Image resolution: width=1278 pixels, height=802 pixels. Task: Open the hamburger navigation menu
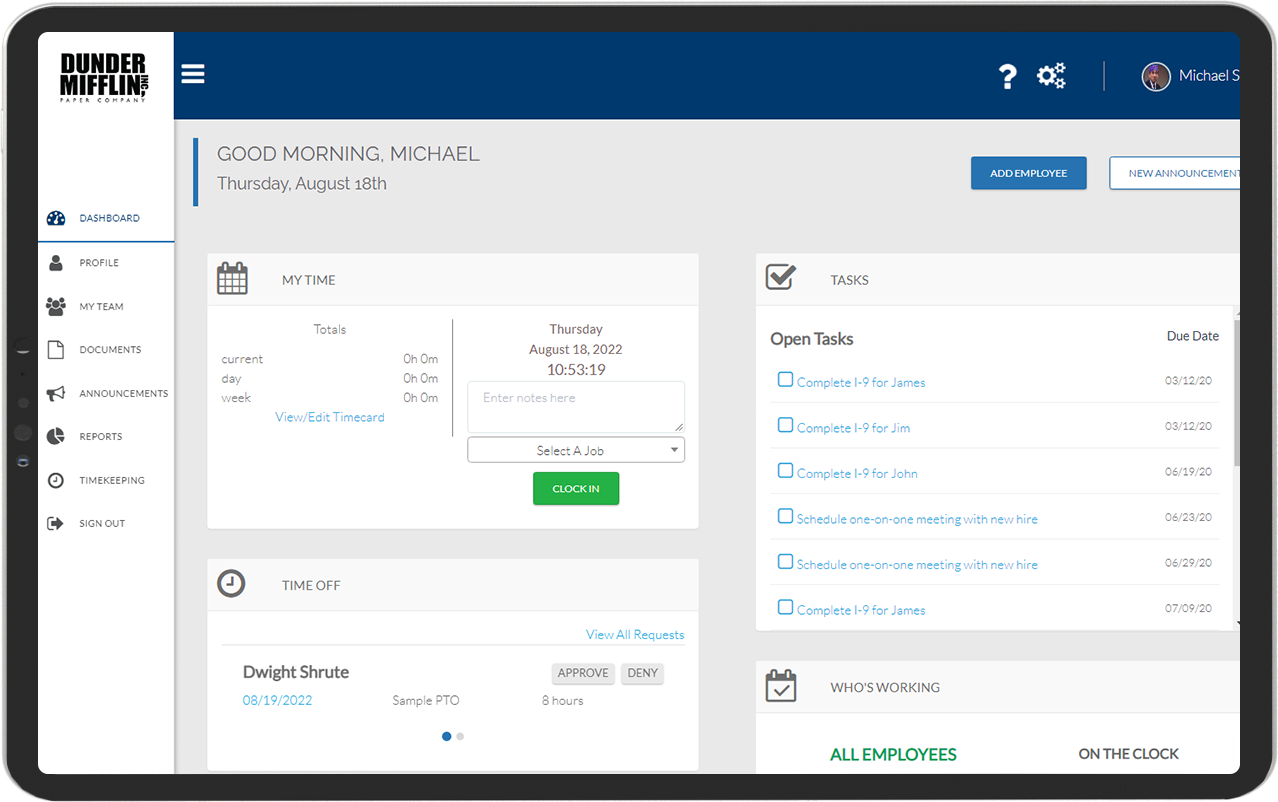click(x=193, y=74)
